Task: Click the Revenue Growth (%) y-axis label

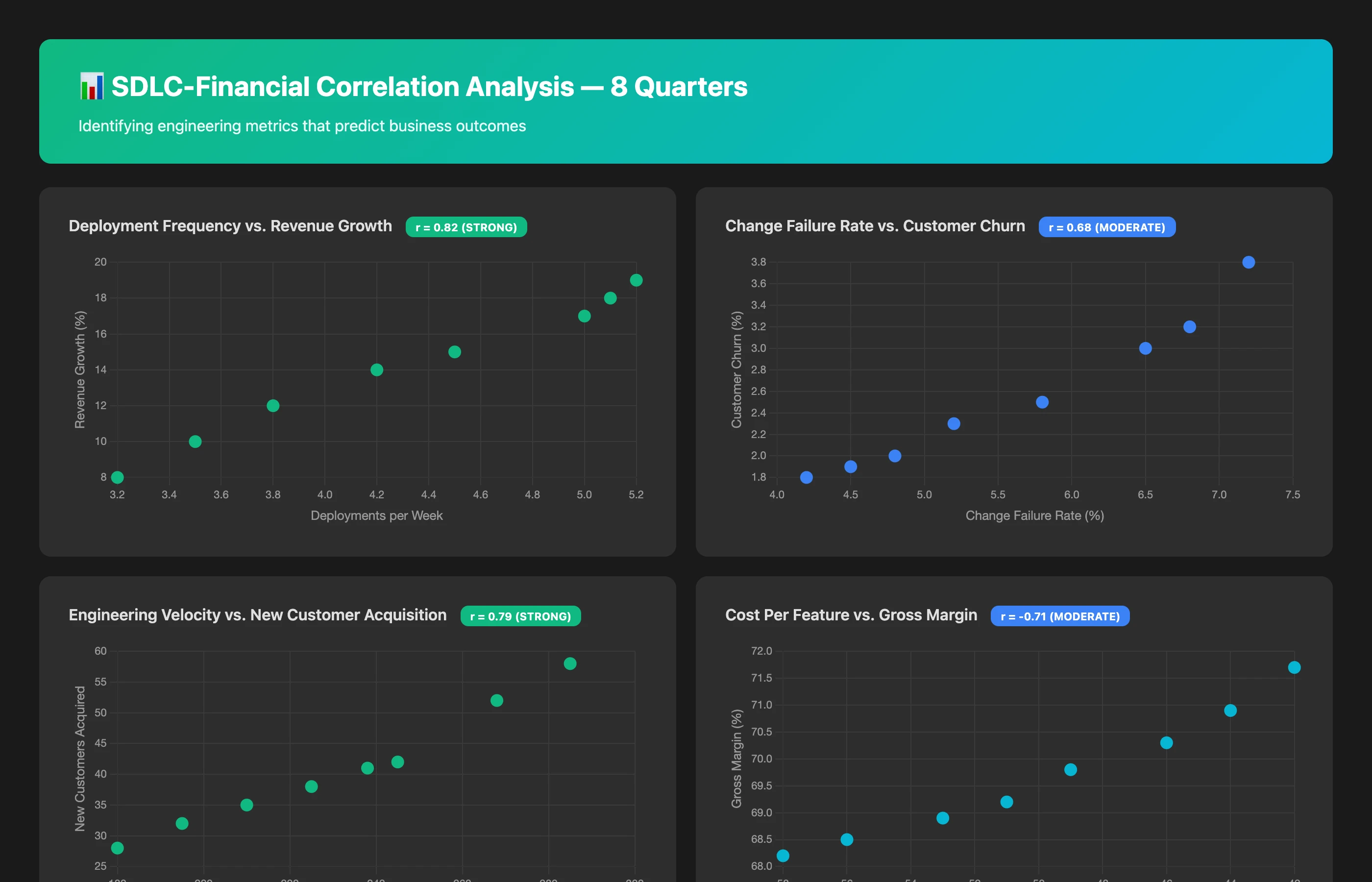Action: tap(79, 369)
